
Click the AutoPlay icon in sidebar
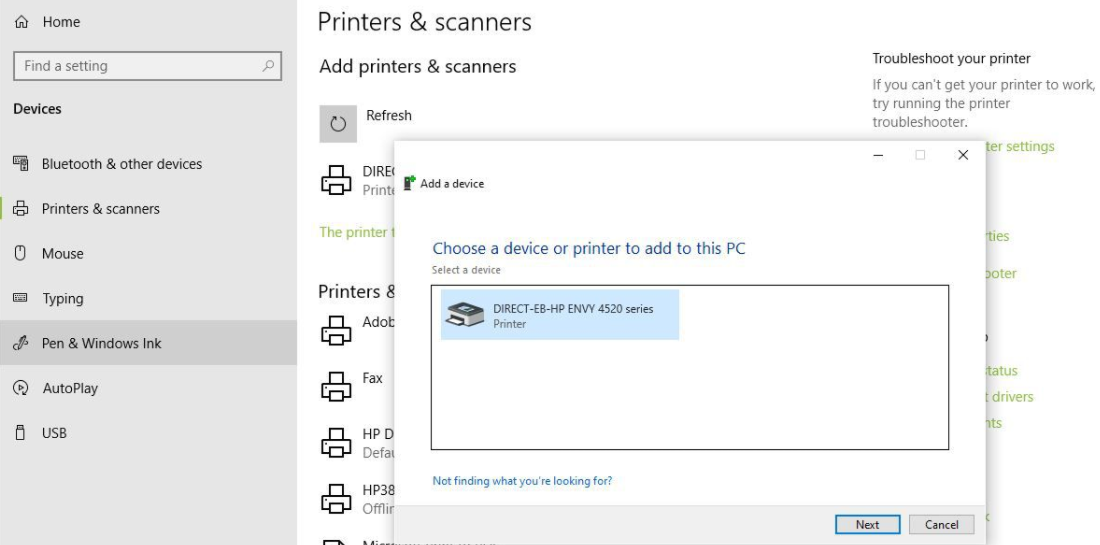(x=21, y=388)
